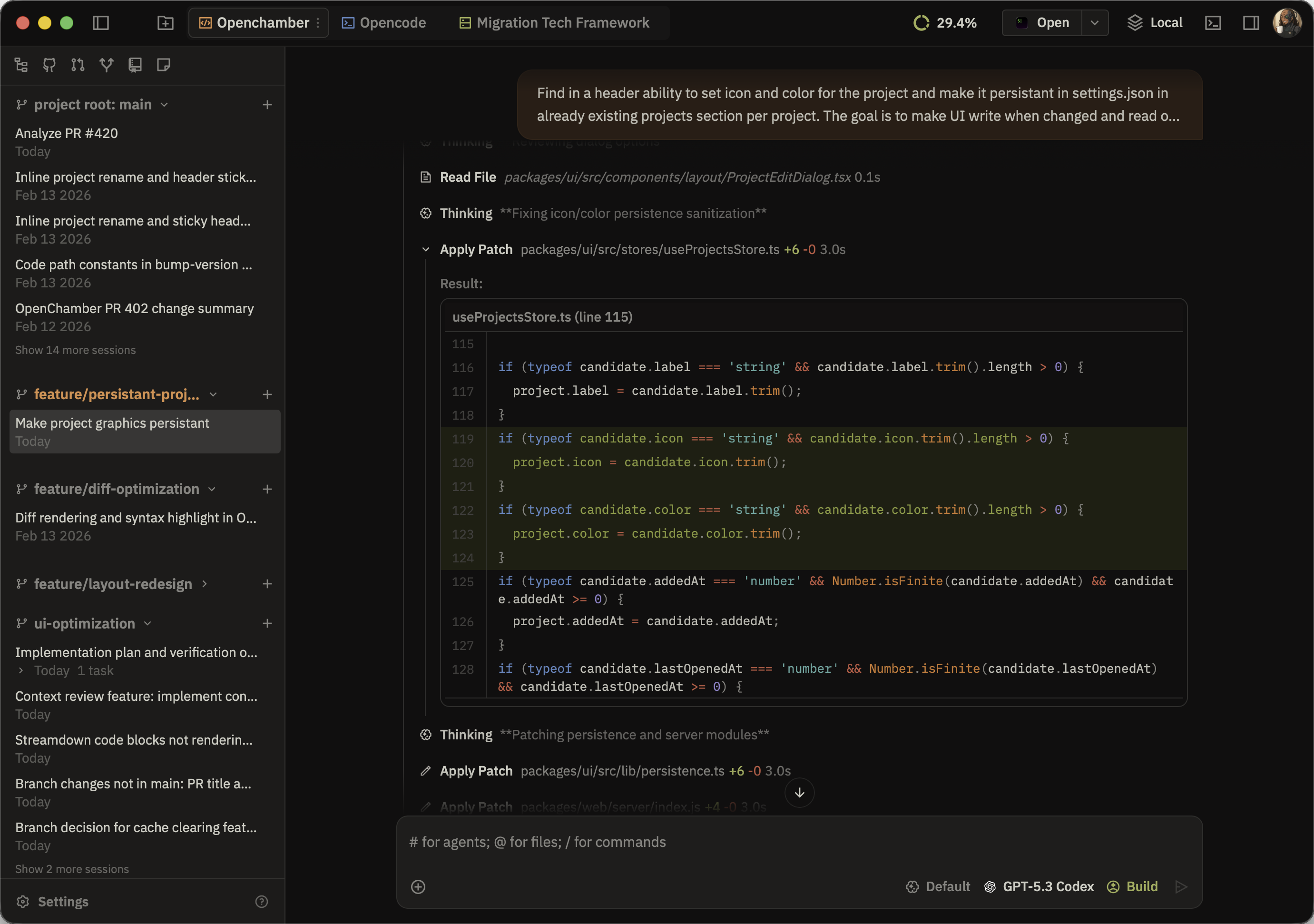Open Code path constants in bump-version session

[x=145, y=274]
